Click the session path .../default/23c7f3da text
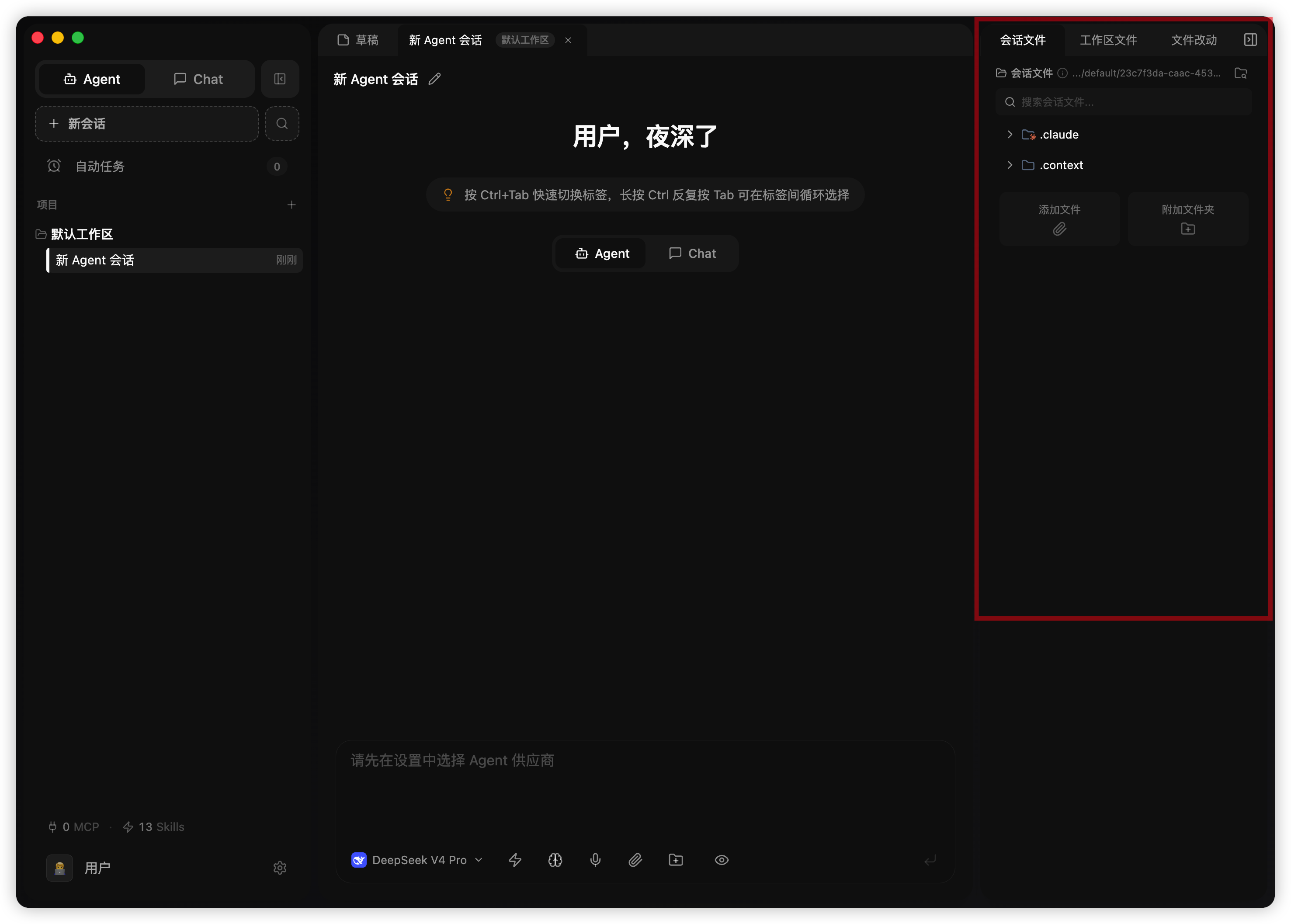 [1146, 73]
